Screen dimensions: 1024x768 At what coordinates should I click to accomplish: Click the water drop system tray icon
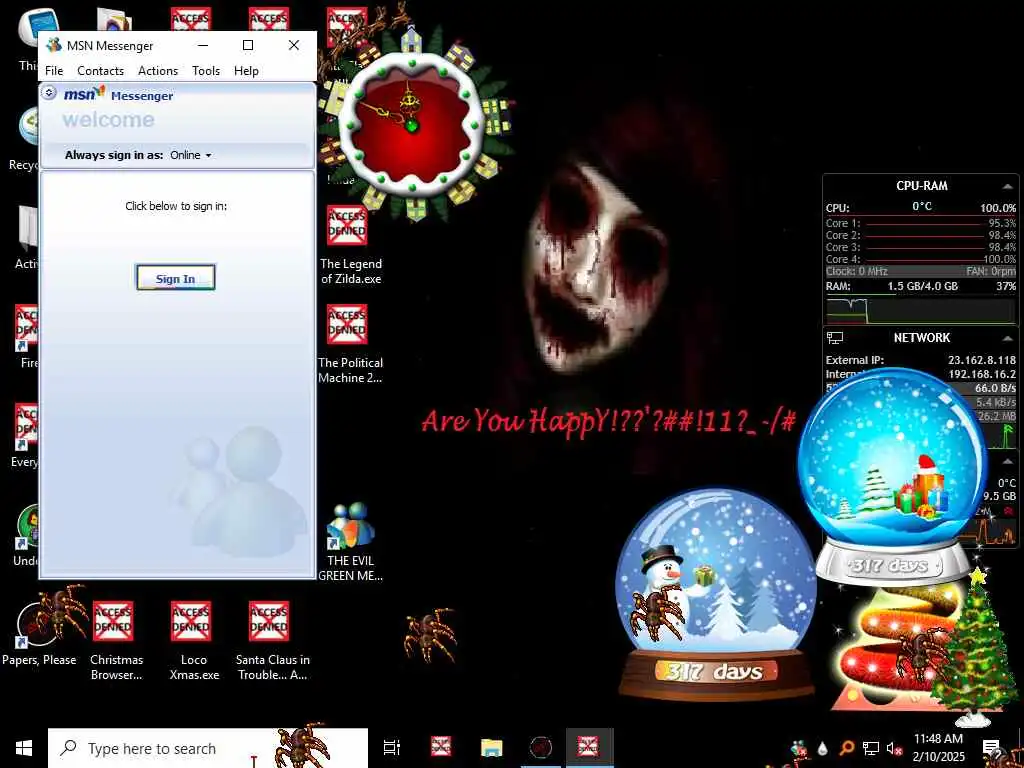point(823,748)
